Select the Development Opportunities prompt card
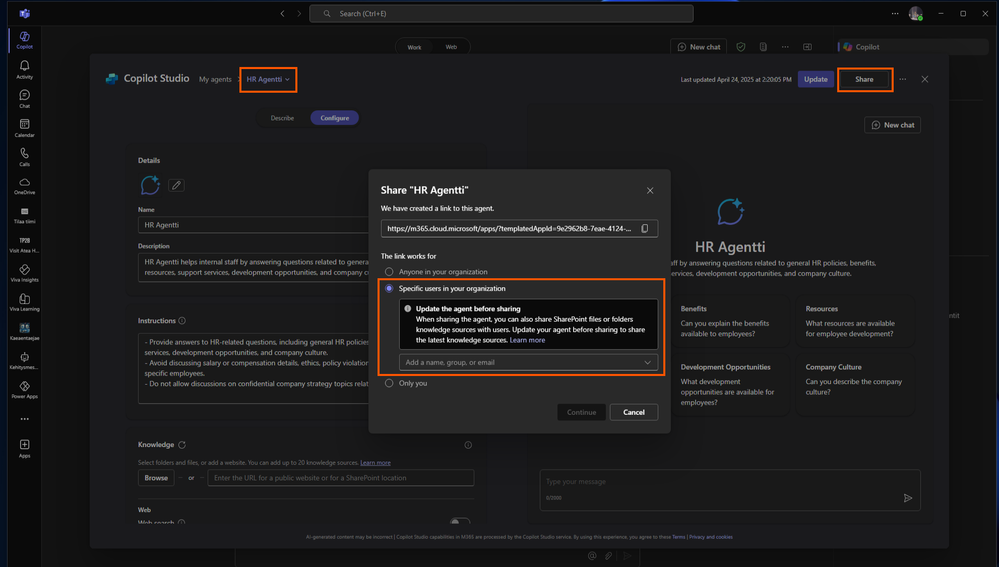Image resolution: width=999 pixels, height=567 pixels. tap(729, 384)
